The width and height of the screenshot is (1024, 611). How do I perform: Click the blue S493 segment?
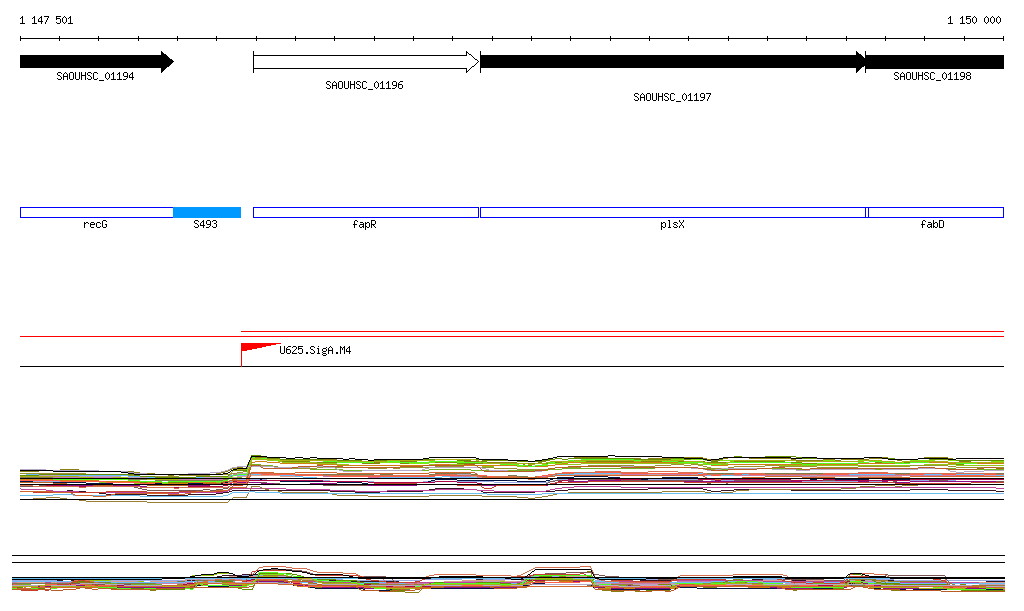coord(207,212)
